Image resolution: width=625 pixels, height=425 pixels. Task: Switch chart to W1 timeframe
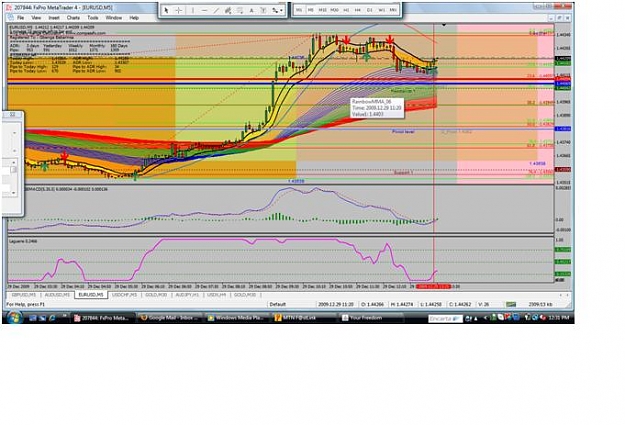(x=381, y=10)
